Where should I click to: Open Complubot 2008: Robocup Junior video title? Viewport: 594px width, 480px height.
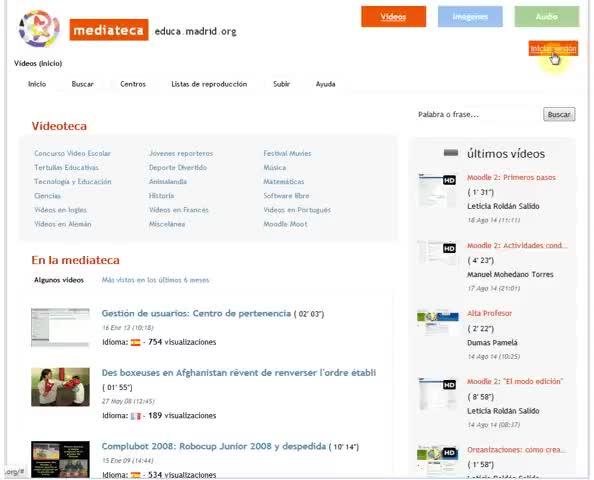(214, 446)
